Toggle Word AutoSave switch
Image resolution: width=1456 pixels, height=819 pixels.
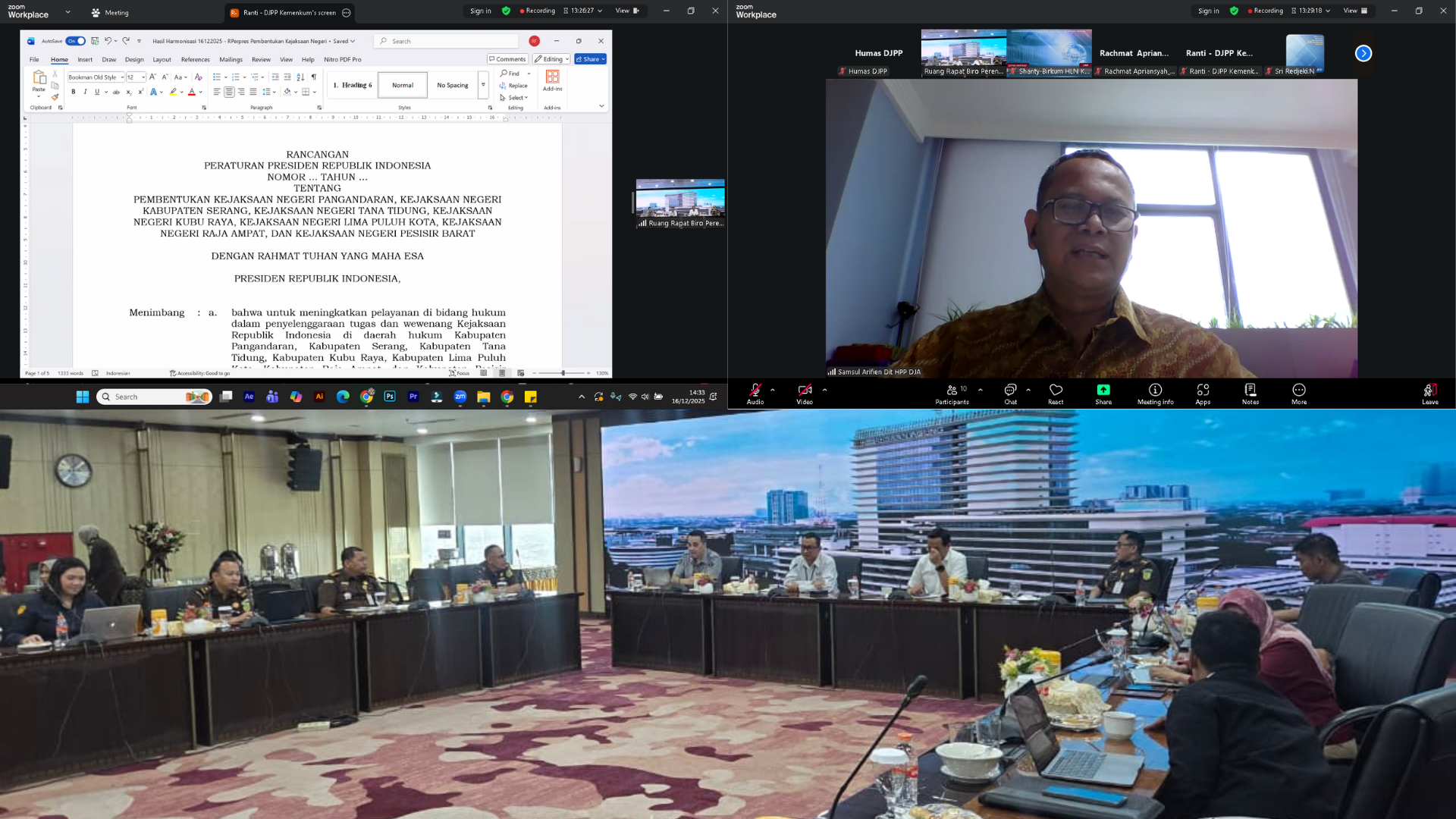(x=76, y=41)
